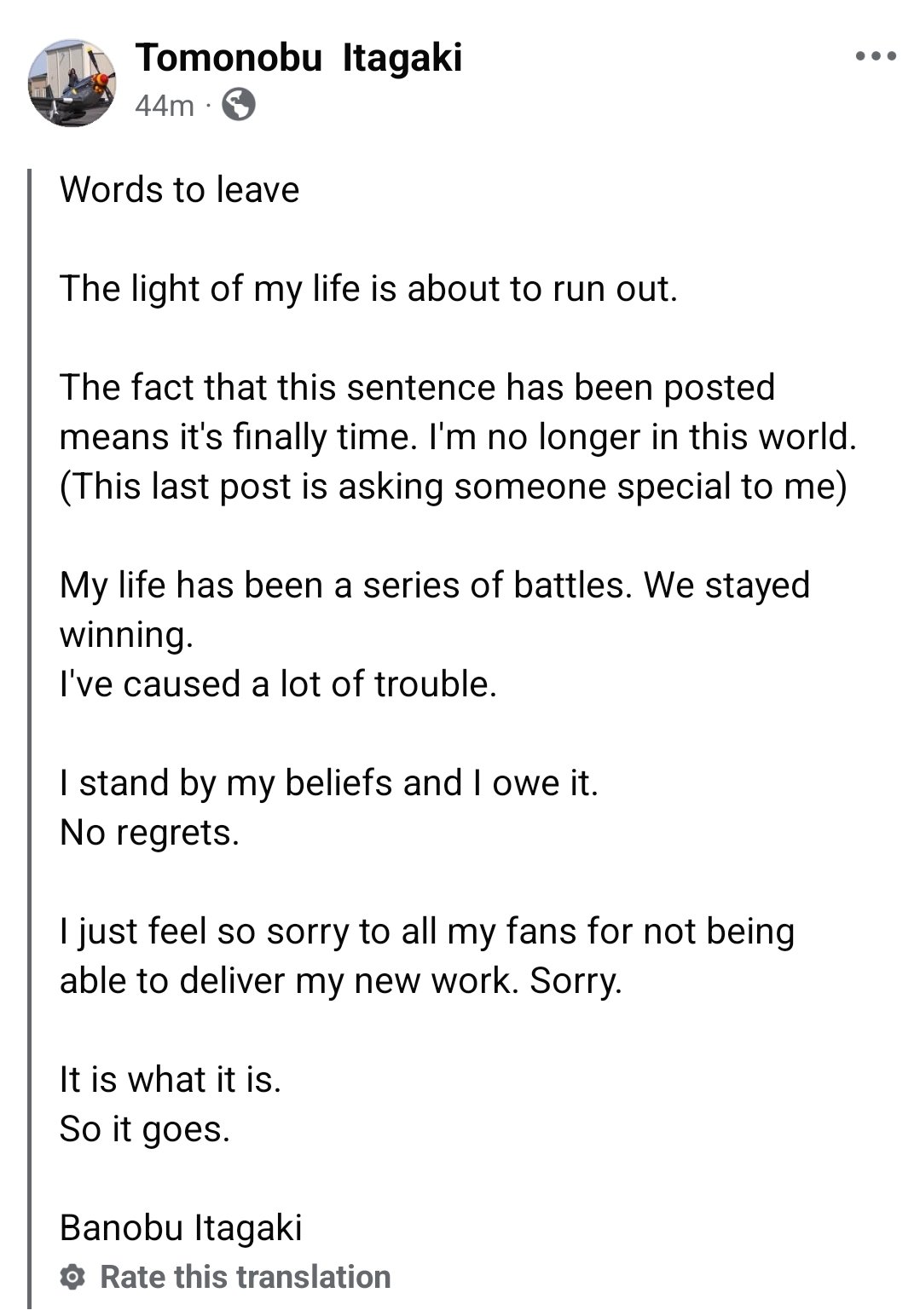
Task: Click the Rate this translation link
Action: [x=246, y=1277]
